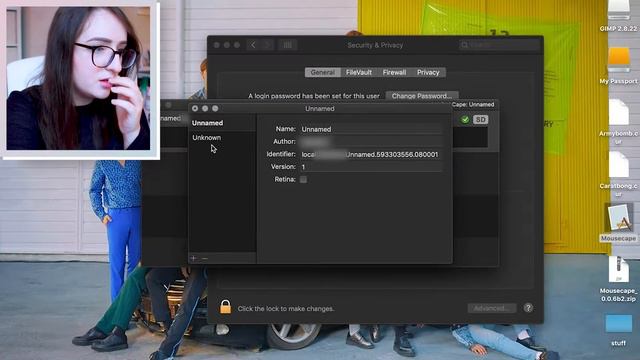Screen dimensions: 640x360
Task: Select the Unnamed cape header
Action: [x=222, y=123]
